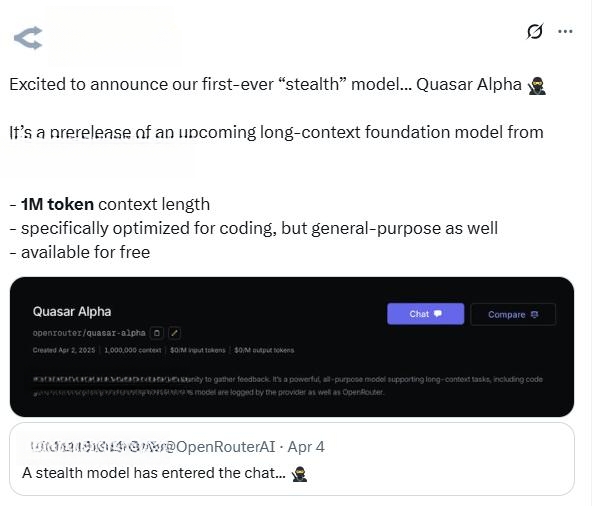Open the three-dot more options menu
This screenshot has width=594, height=506.
click(565, 31)
